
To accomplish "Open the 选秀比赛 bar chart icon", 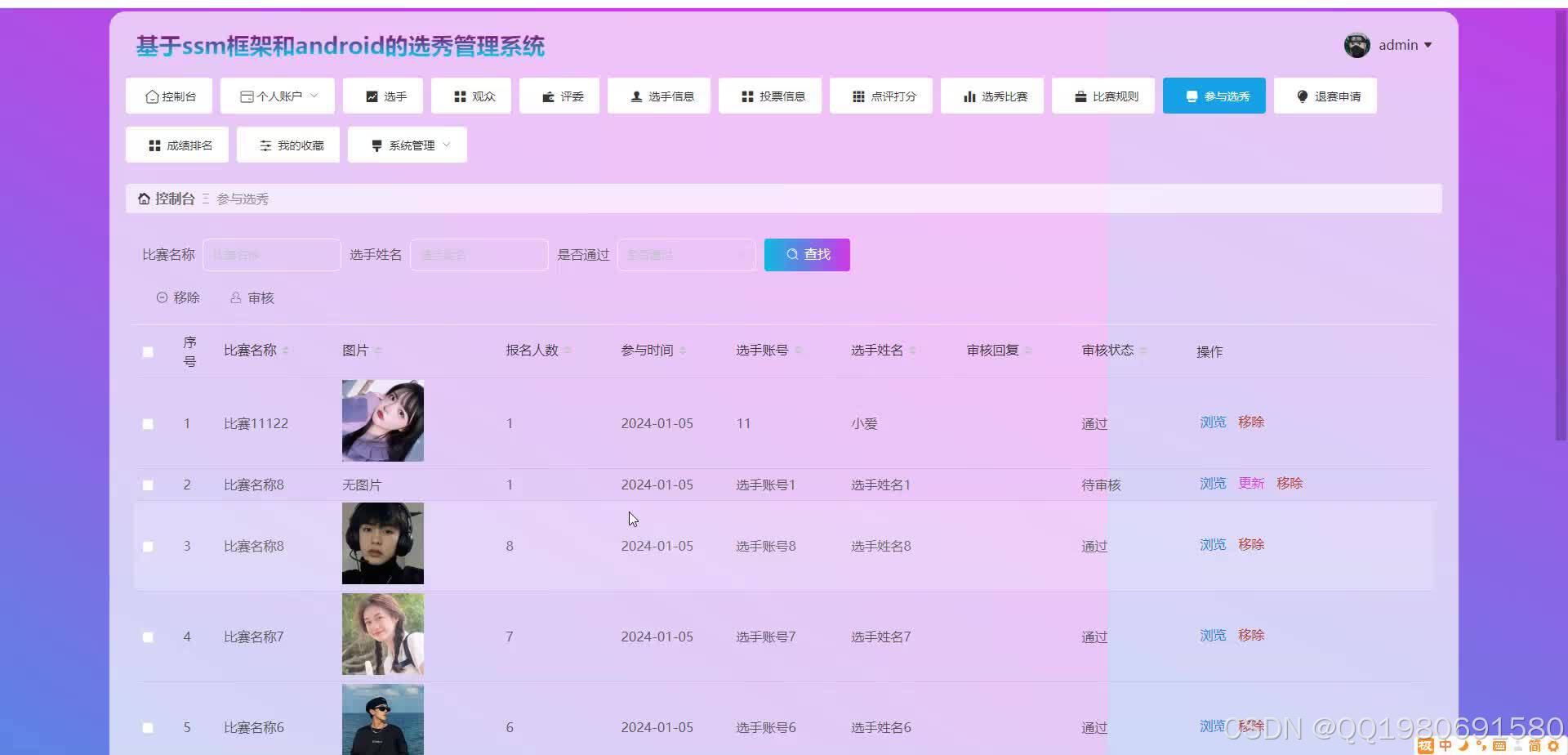I will point(969,96).
